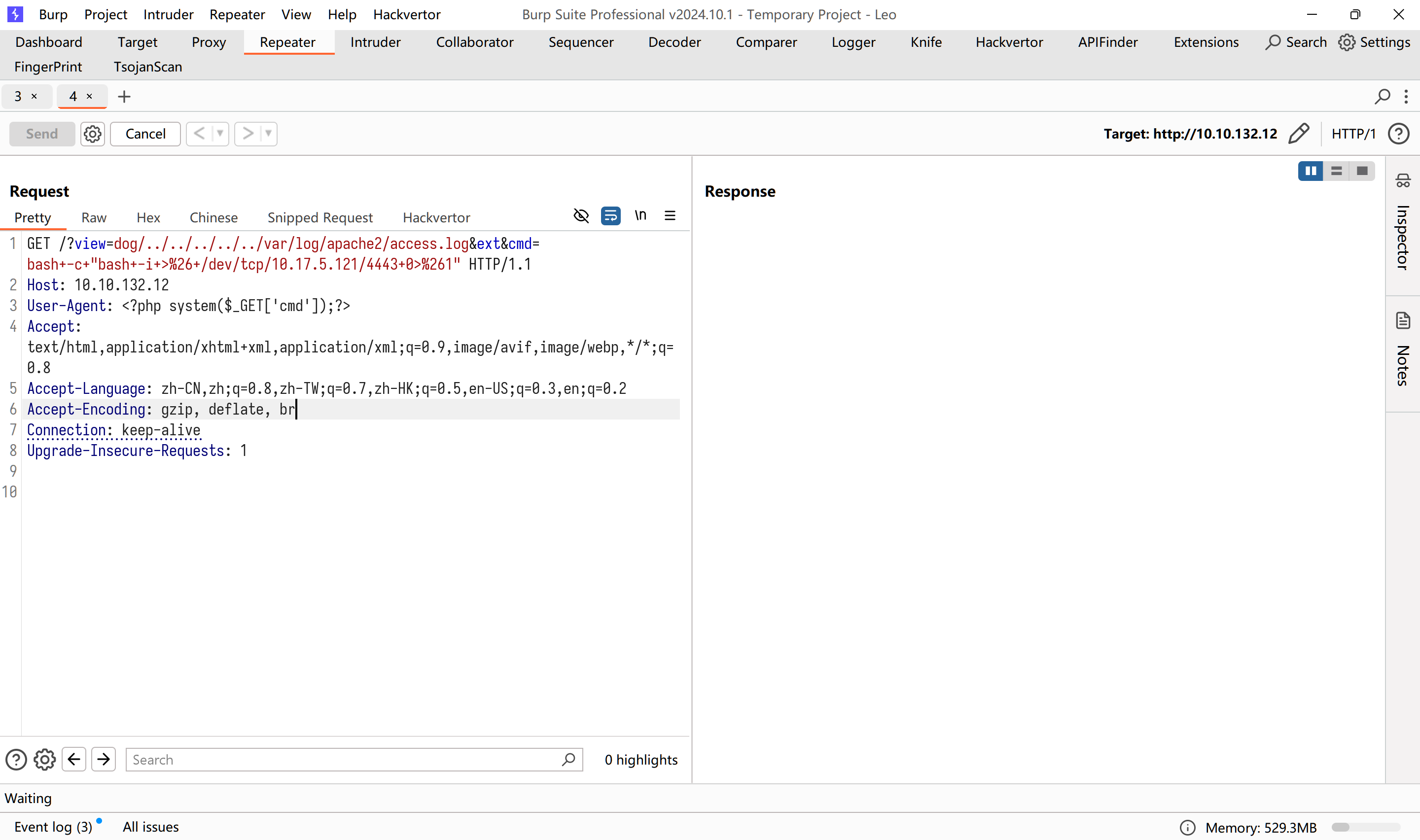Select combined tabbed layout view
1420x840 pixels.
(x=1362, y=171)
